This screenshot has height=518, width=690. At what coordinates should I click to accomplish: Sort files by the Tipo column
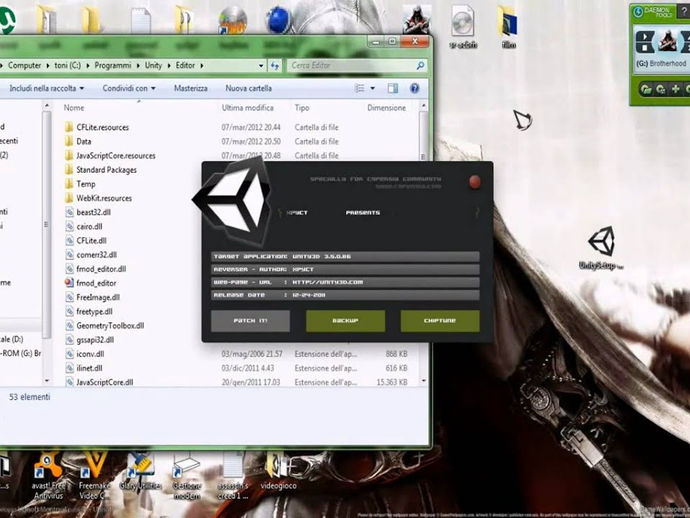(x=302, y=108)
